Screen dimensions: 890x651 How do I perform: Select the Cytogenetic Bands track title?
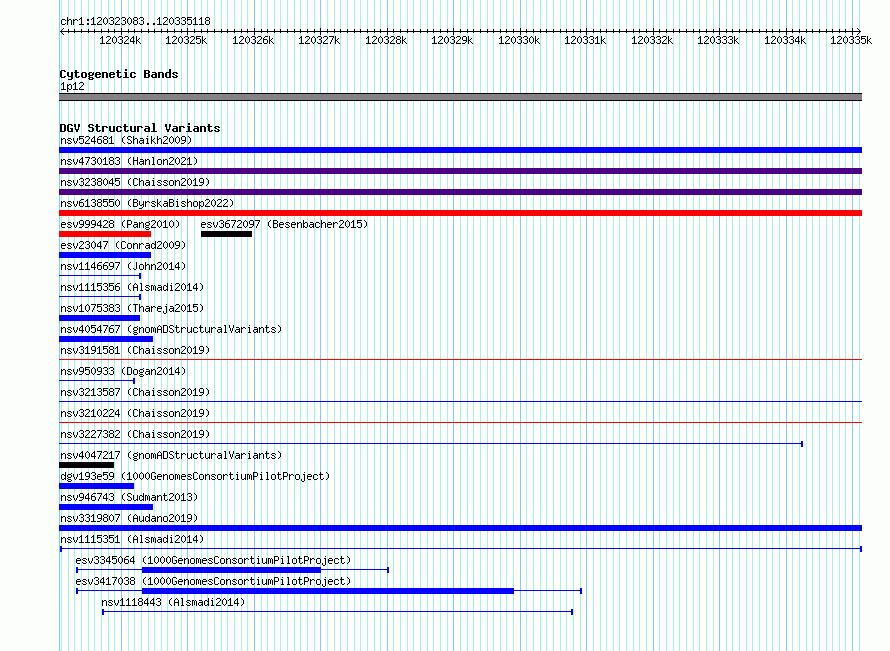[x=119, y=74]
